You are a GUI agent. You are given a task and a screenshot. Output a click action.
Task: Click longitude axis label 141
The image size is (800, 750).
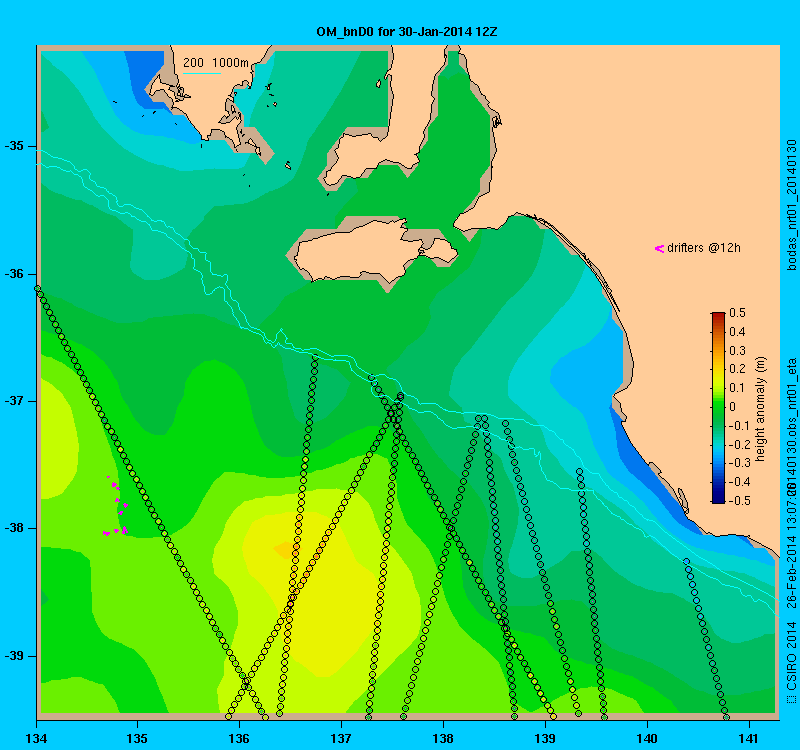[x=749, y=738]
